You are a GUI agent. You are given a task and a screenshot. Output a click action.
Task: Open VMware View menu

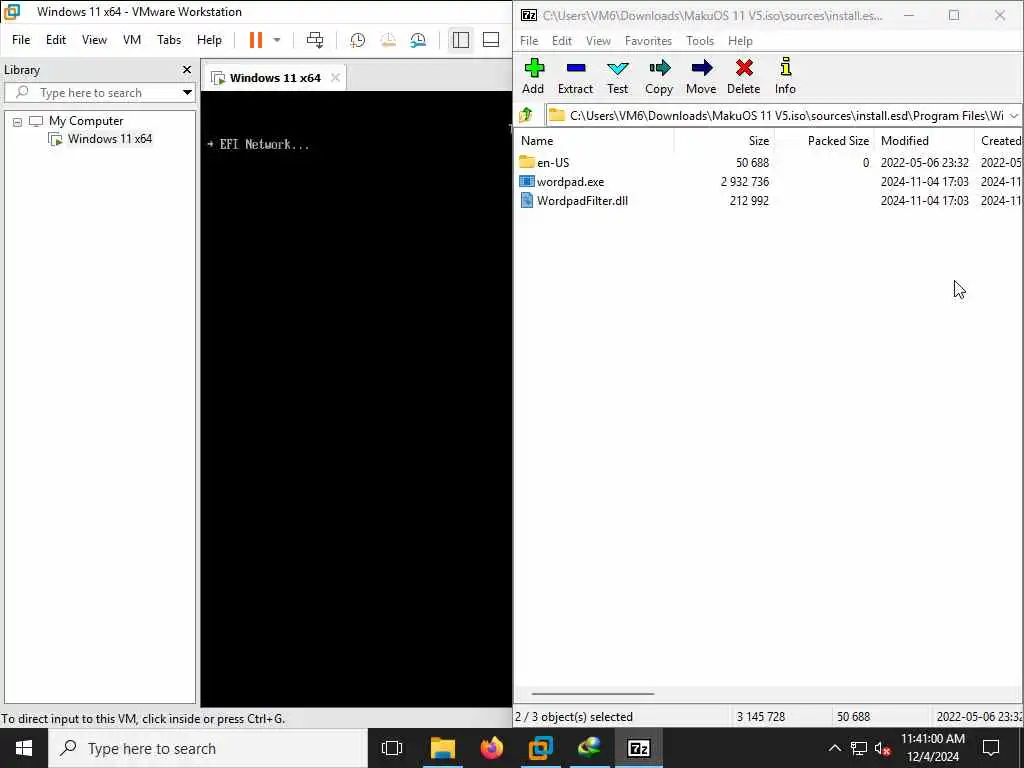94,40
